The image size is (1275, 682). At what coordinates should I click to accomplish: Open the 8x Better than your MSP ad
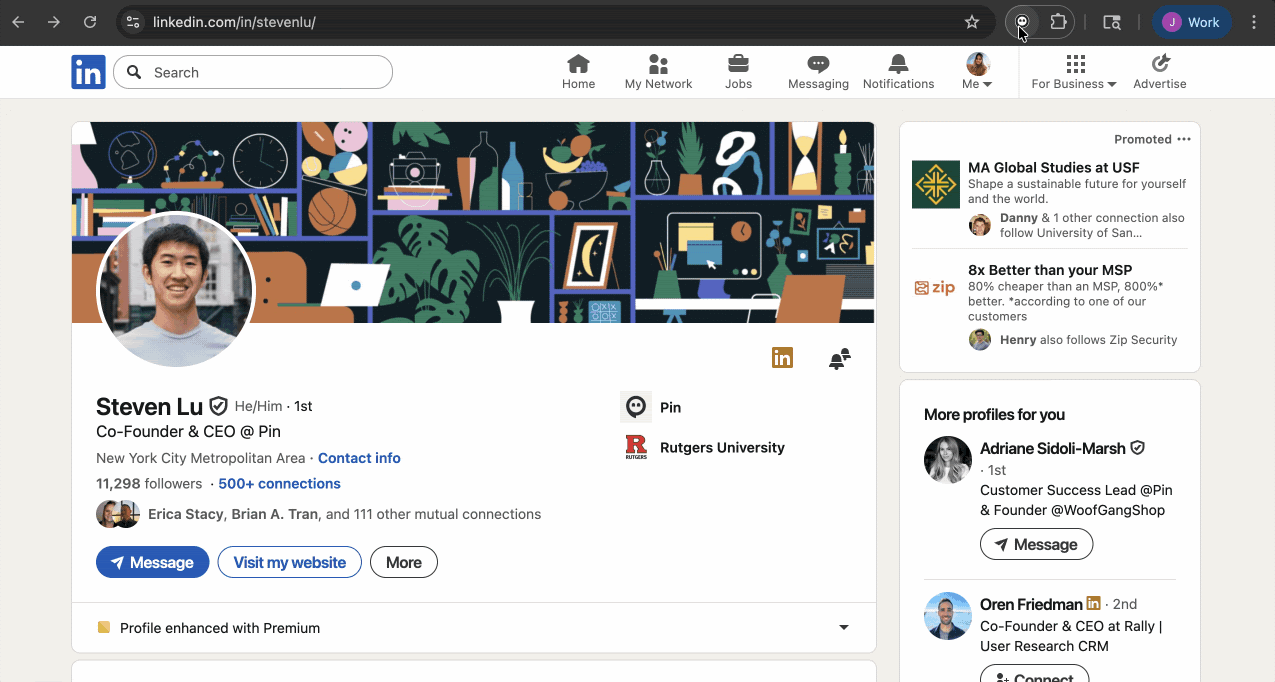(x=1050, y=270)
